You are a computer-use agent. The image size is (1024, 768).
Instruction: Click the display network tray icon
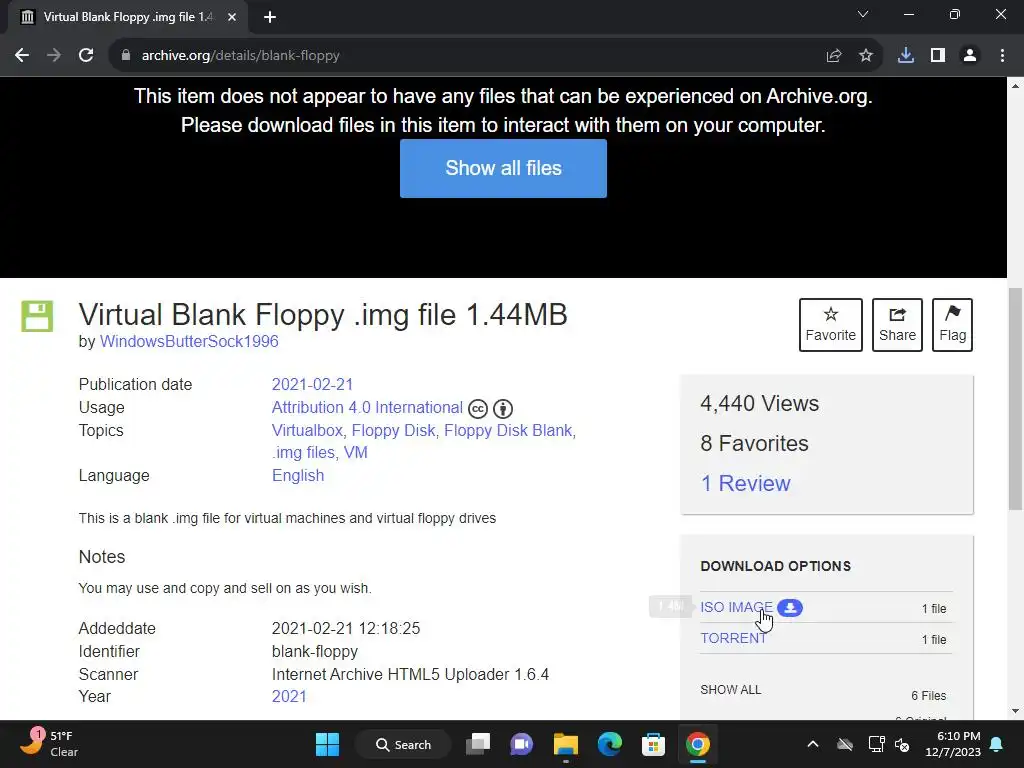click(876, 744)
